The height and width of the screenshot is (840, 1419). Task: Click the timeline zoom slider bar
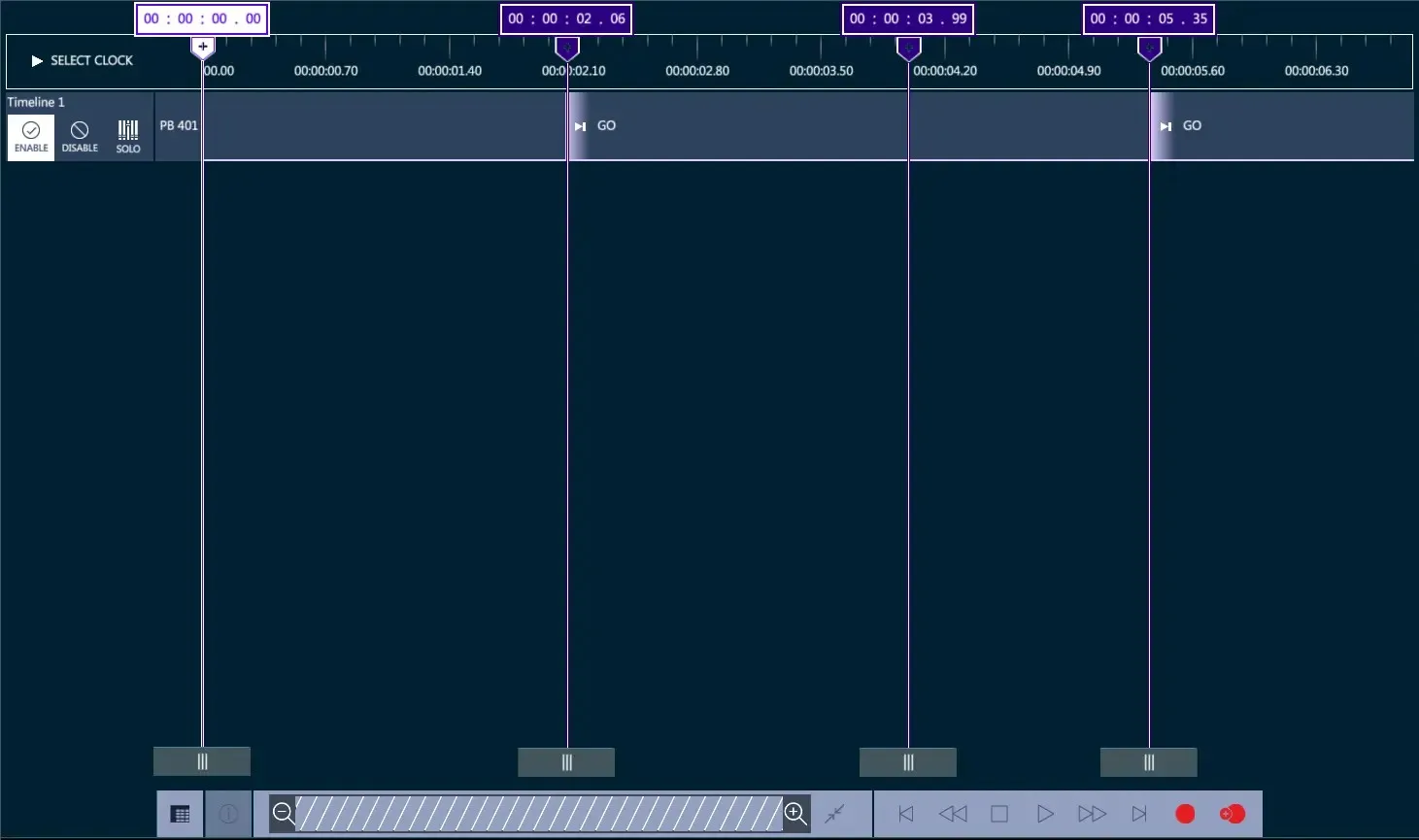coord(539,813)
